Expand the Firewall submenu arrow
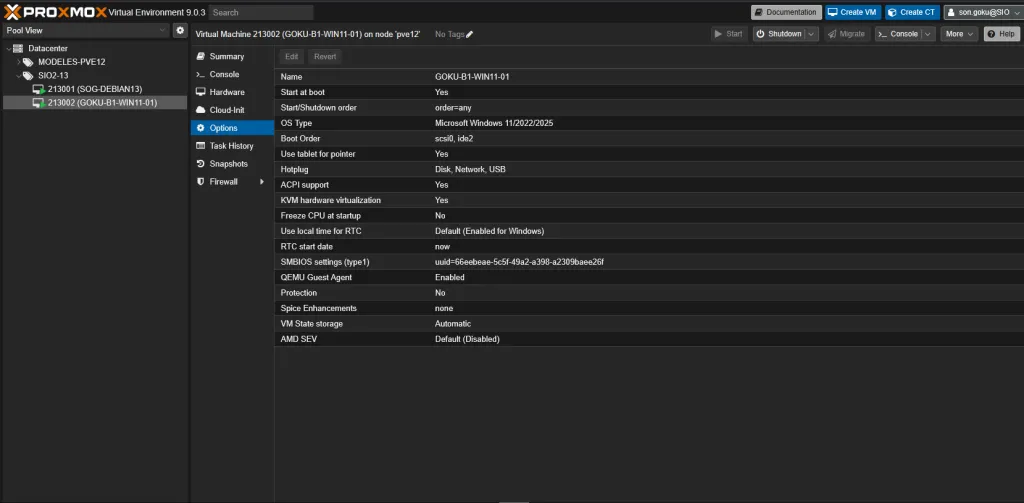The width and height of the screenshot is (1024, 503). point(262,182)
